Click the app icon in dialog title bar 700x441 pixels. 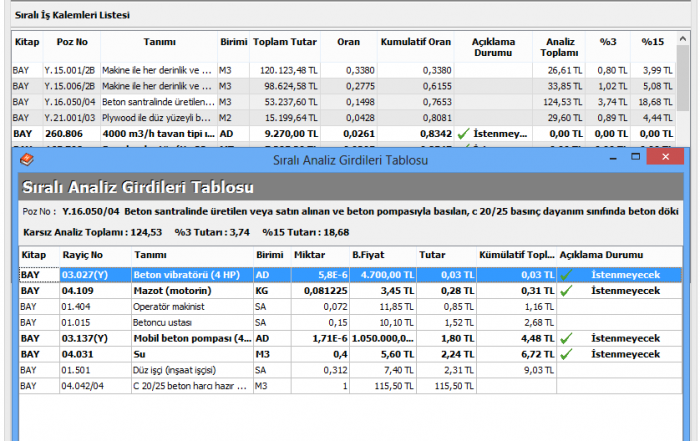tap(27, 158)
